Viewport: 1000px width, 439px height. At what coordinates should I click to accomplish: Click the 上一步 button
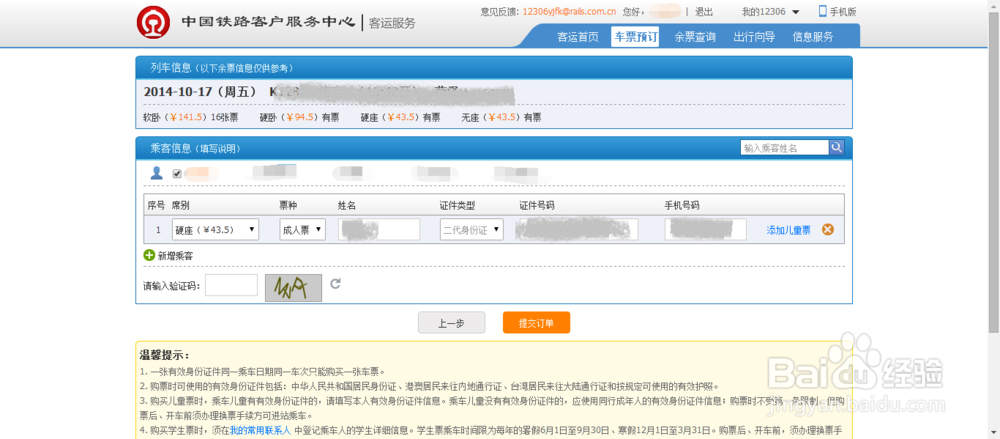tap(452, 323)
